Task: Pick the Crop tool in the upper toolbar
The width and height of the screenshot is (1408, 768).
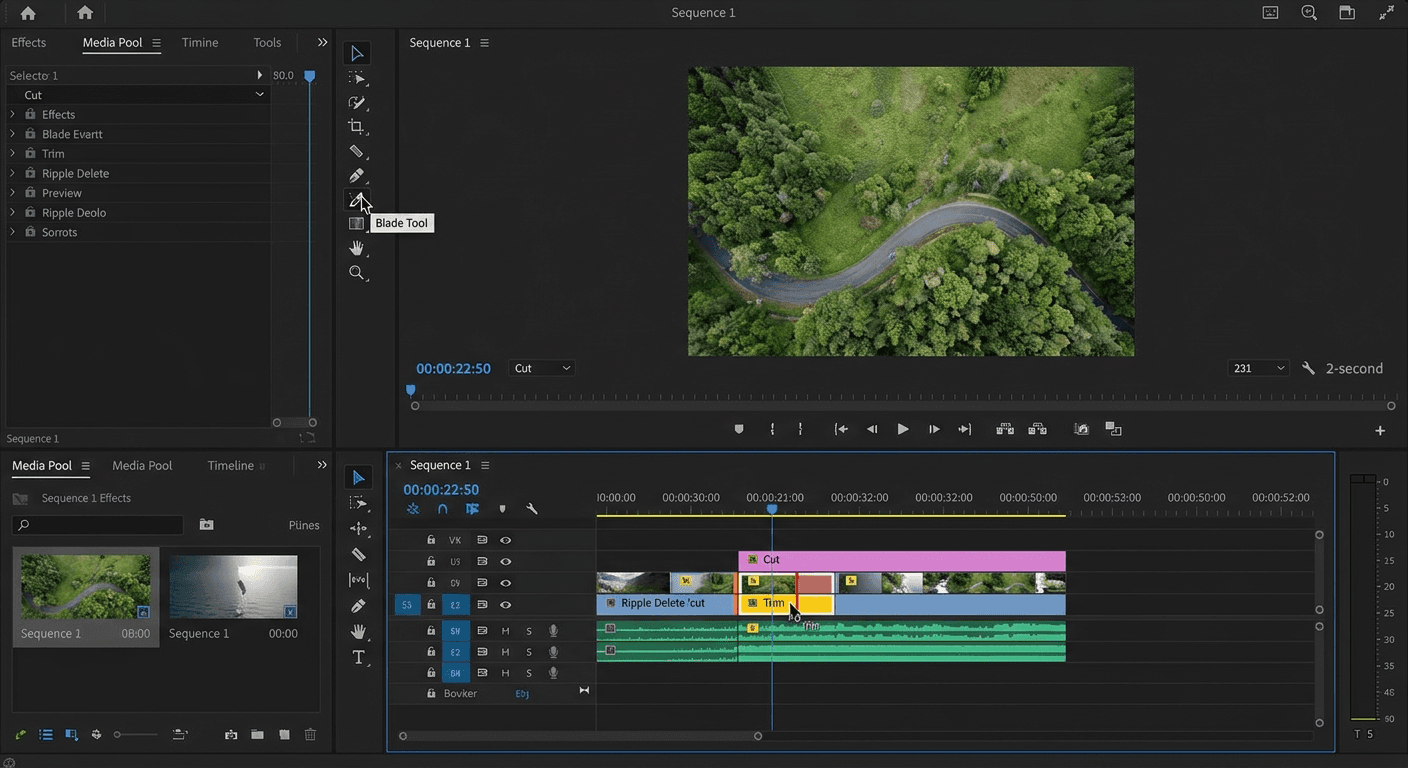Action: pos(356,127)
